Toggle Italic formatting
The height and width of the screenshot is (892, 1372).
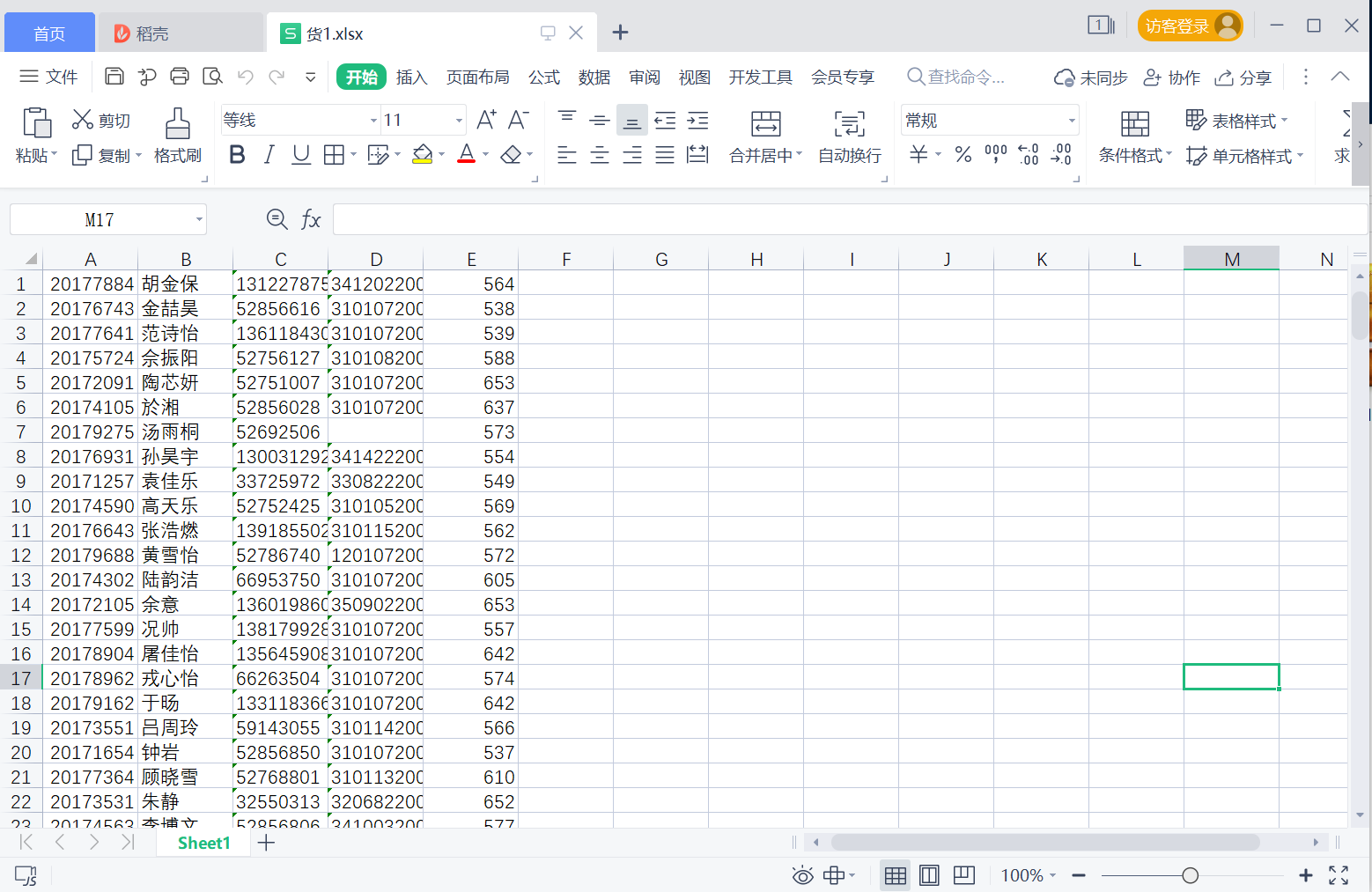[x=269, y=155]
